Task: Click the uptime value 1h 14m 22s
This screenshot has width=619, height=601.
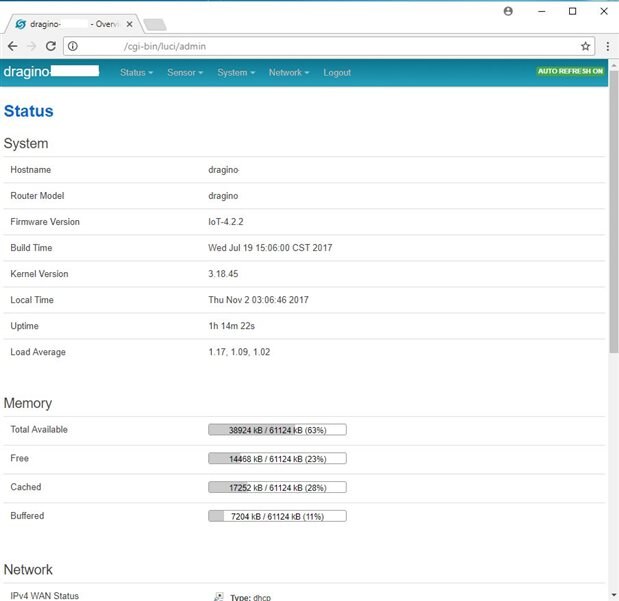Action: pyautogui.click(x=231, y=326)
